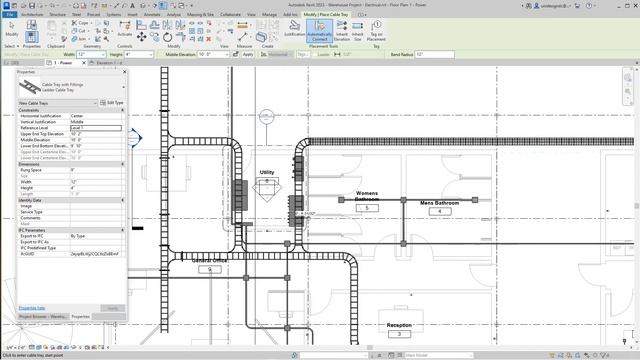Click the Revit application logo button
Image resolution: width=640 pixels, height=360 pixels.
point(6,5)
